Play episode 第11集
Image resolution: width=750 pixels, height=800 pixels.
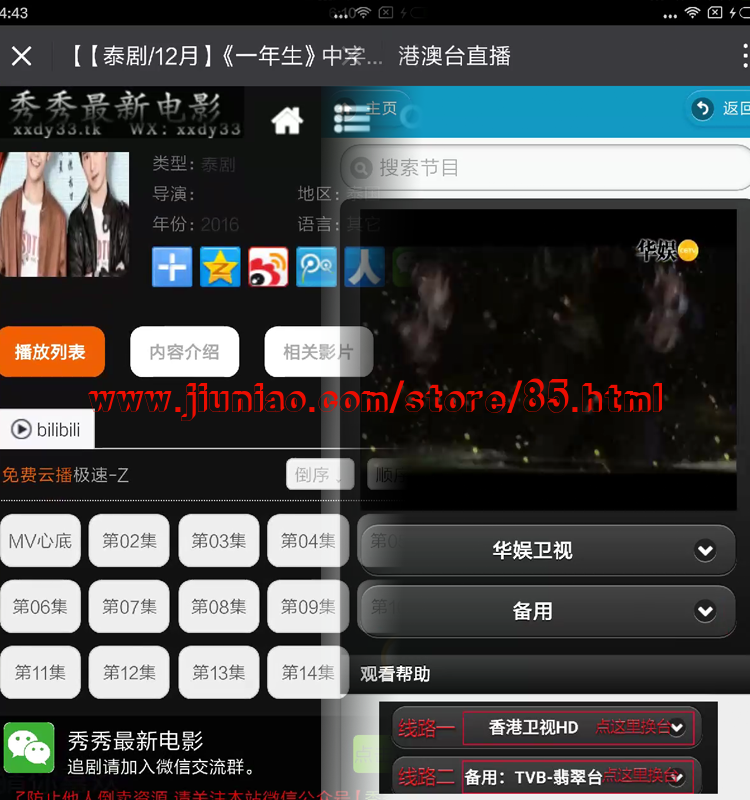(40, 672)
